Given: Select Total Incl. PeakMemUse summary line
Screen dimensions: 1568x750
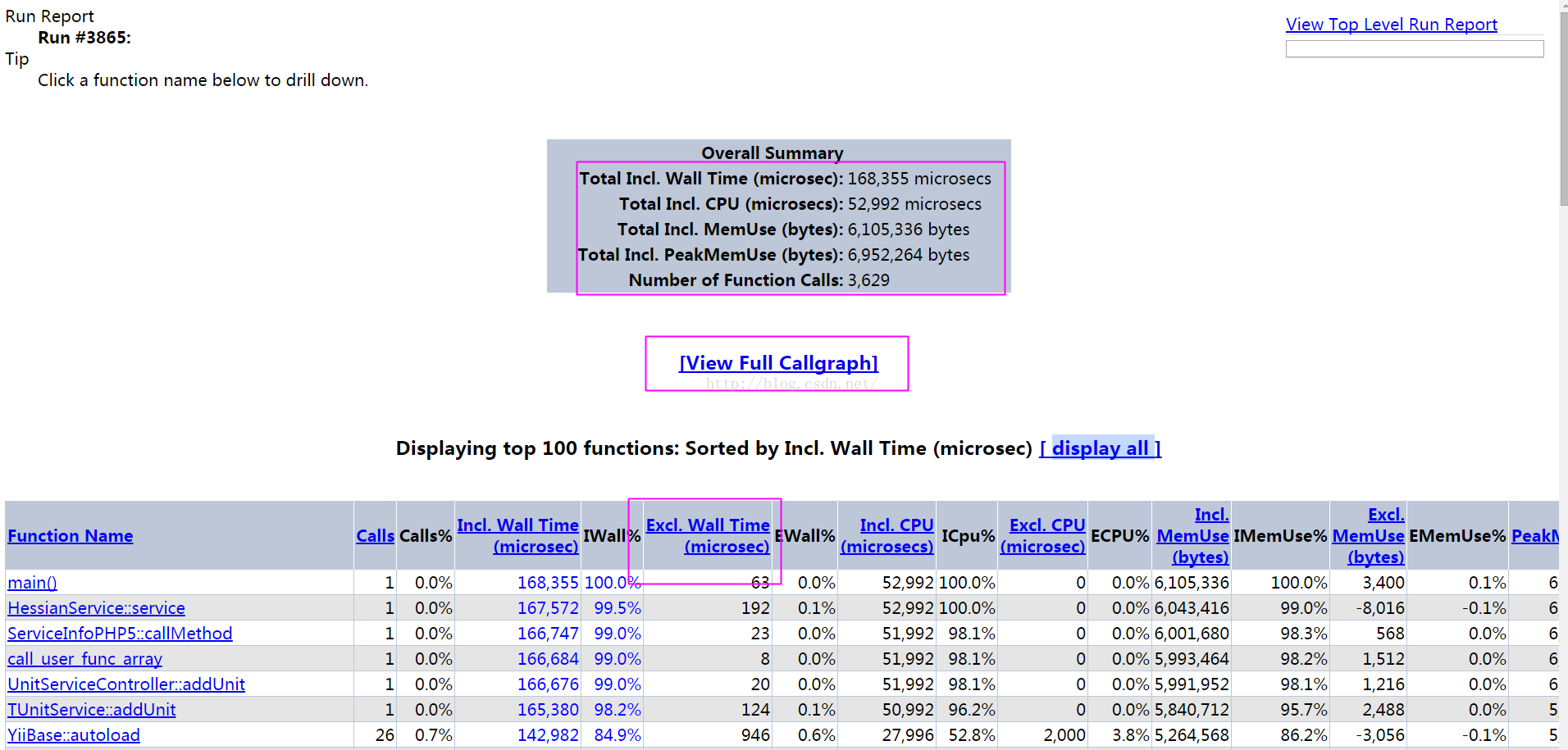Looking at the screenshot, I should 773,255.
